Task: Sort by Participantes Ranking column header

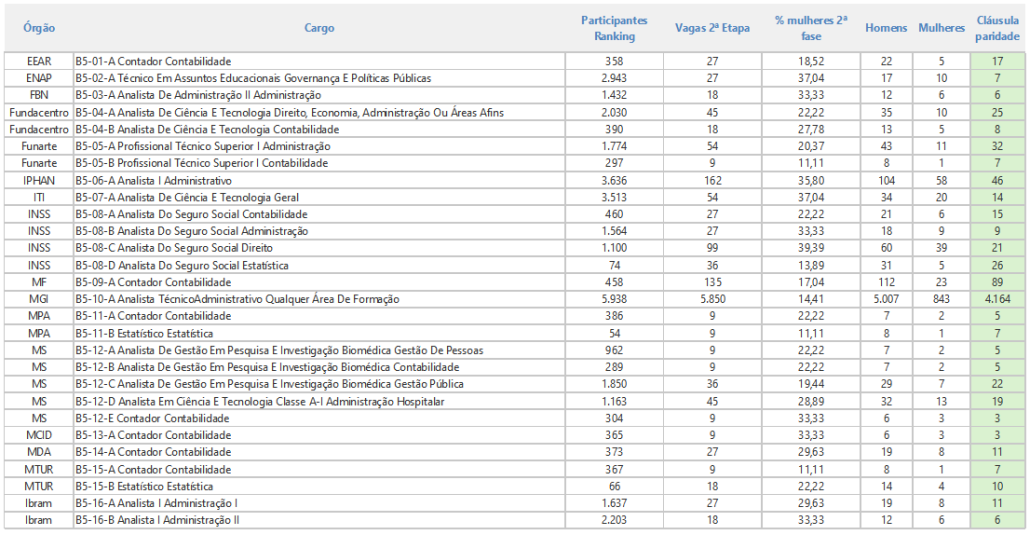Action: click(x=614, y=29)
